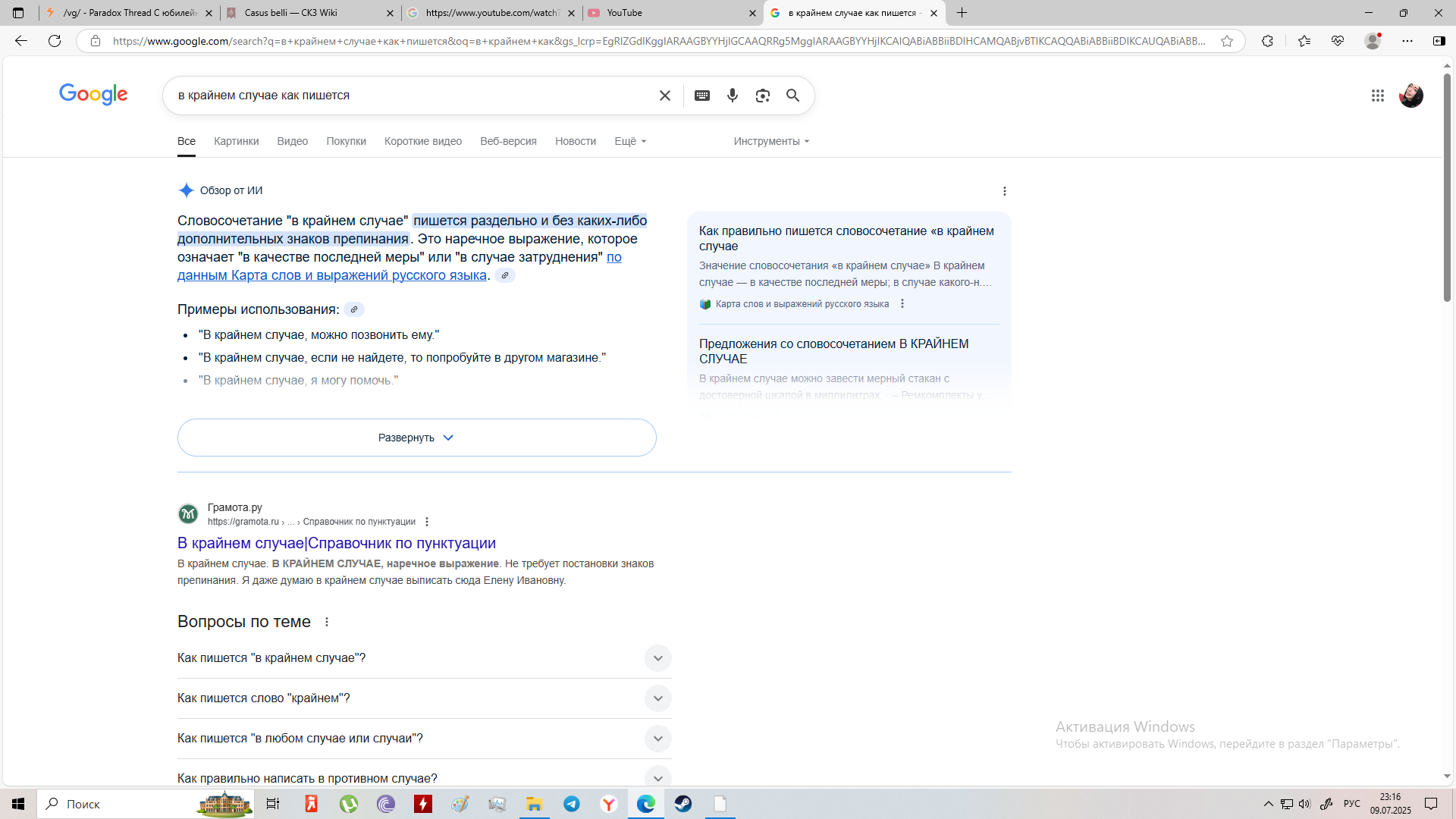The height and width of the screenshot is (819, 1456).
Task: Open Gramota.ru "В крайнем случае" result
Action: click(336, 543)
